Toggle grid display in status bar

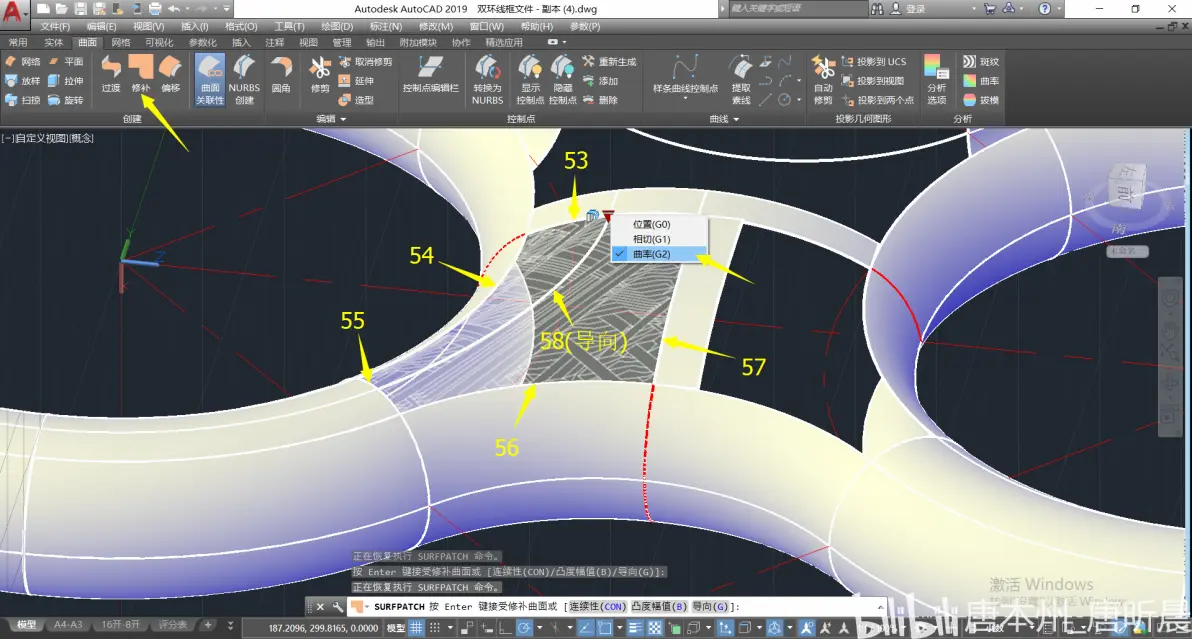[x=416, y=628]
